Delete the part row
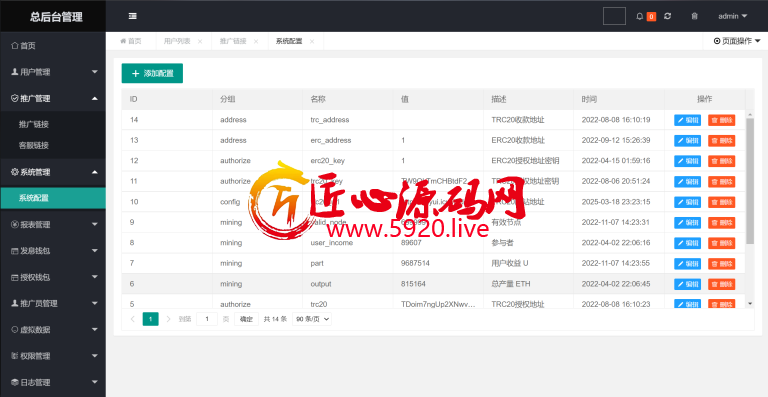768x397 pixels. 721,264
